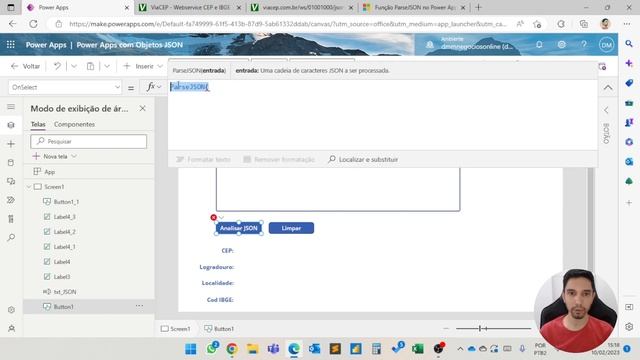The width and height of the screenshot is (640, 360).
Task: Open the Button1 more options ellipsis
Action: click(x=139, y=306)
